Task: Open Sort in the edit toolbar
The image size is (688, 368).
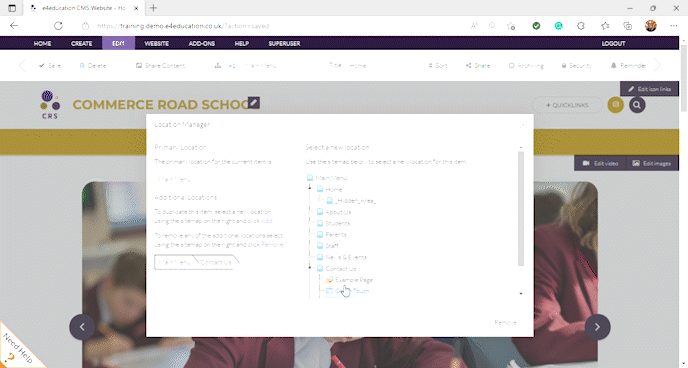Action: pos(438,65)
